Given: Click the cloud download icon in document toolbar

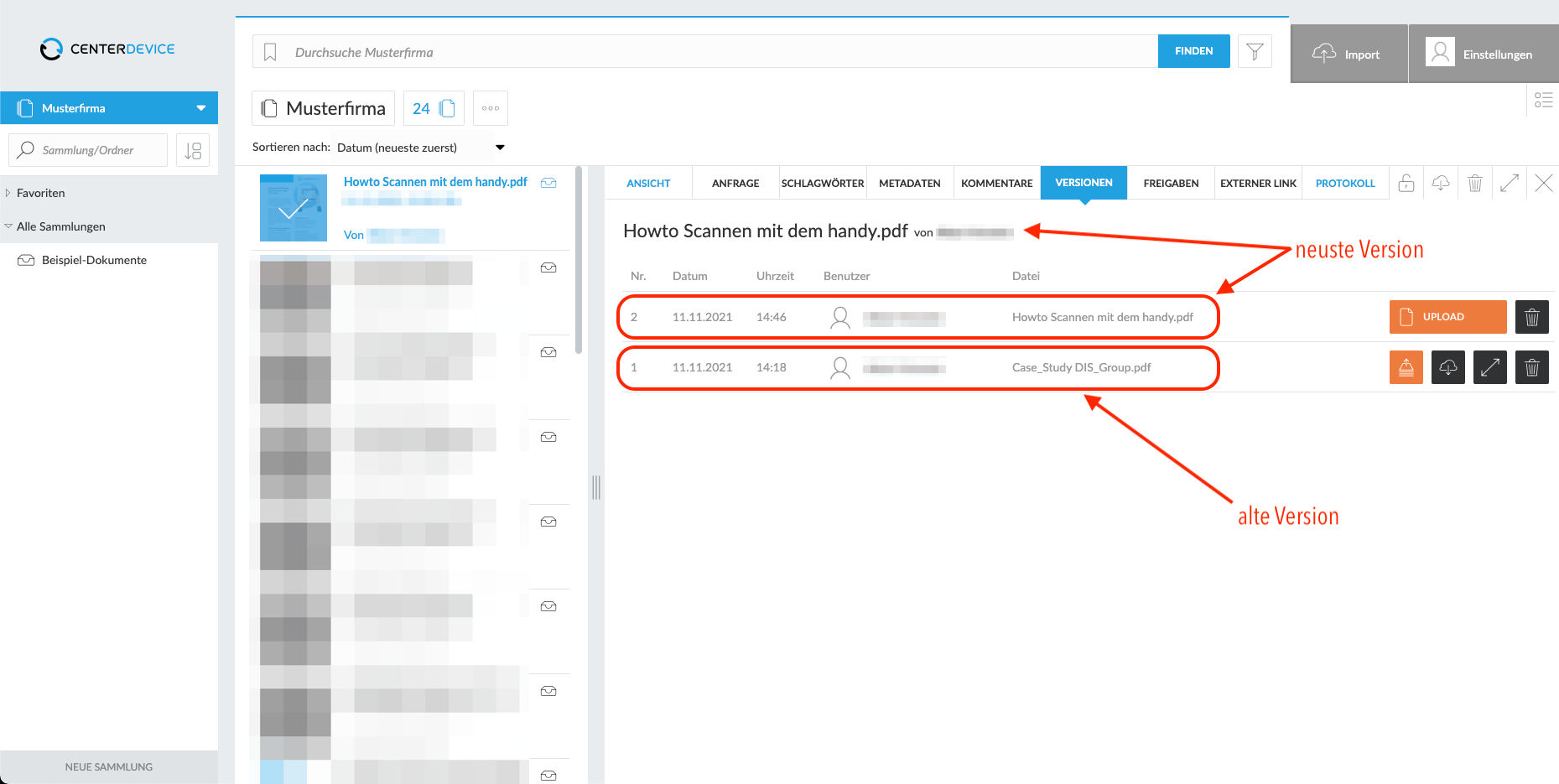Looking at the screenshot, I should tap(1441, 183).
